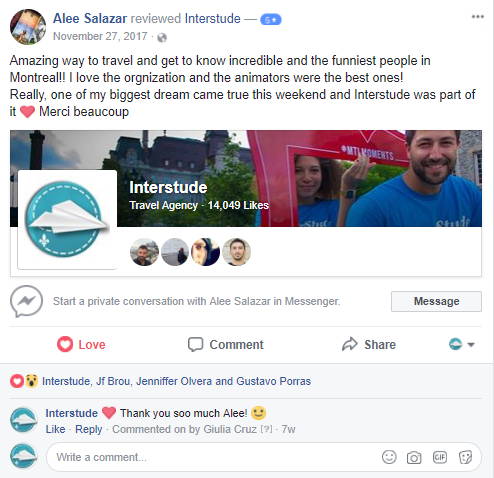494x478 pixels.
Task: Click the 5-star rating badge
Action: coord(270,20)
